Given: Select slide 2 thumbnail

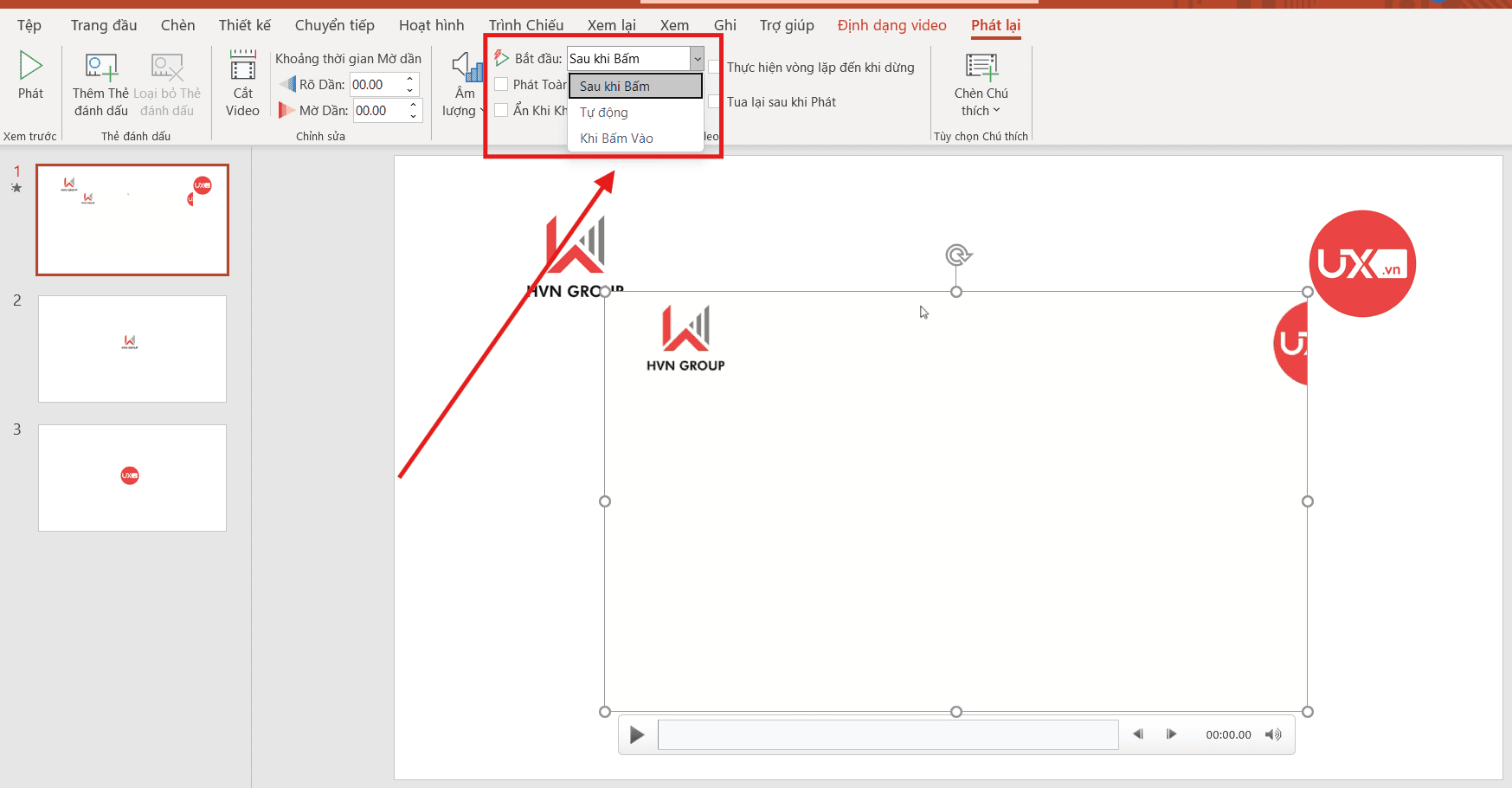Looking at the screenshot, I should (x=132, y=349).
